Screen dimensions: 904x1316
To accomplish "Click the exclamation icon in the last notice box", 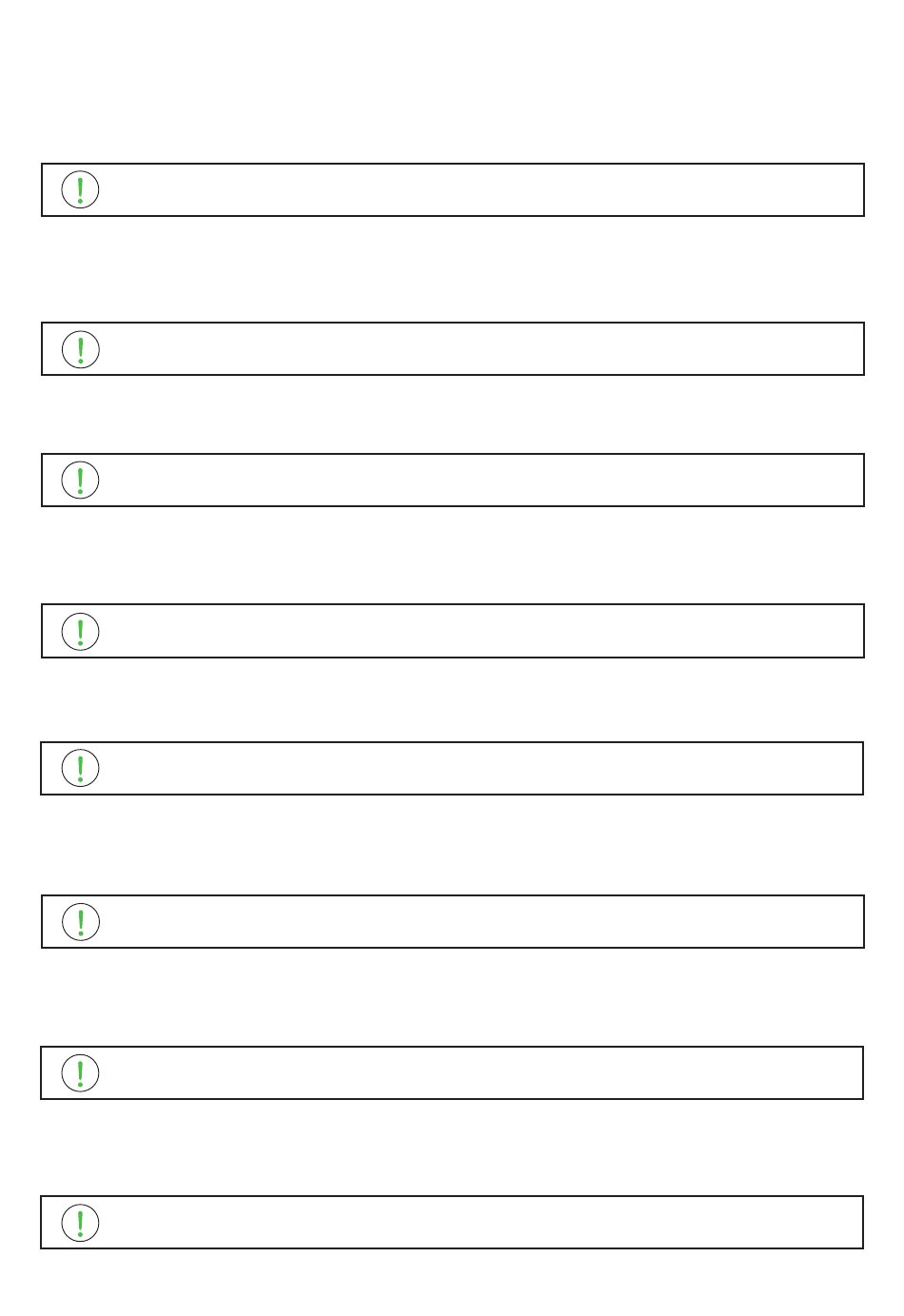I will (x=80, y=1223).
